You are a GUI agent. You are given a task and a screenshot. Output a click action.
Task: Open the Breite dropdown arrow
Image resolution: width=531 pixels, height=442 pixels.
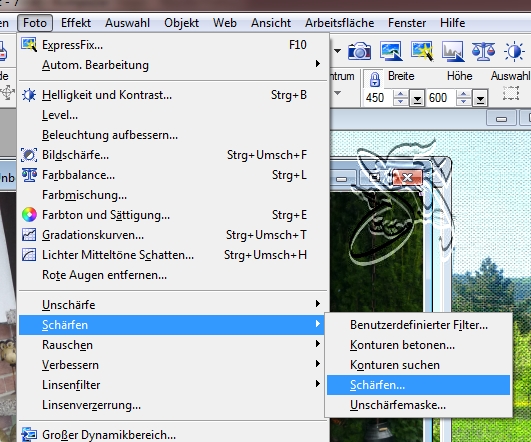click(417, 98)
